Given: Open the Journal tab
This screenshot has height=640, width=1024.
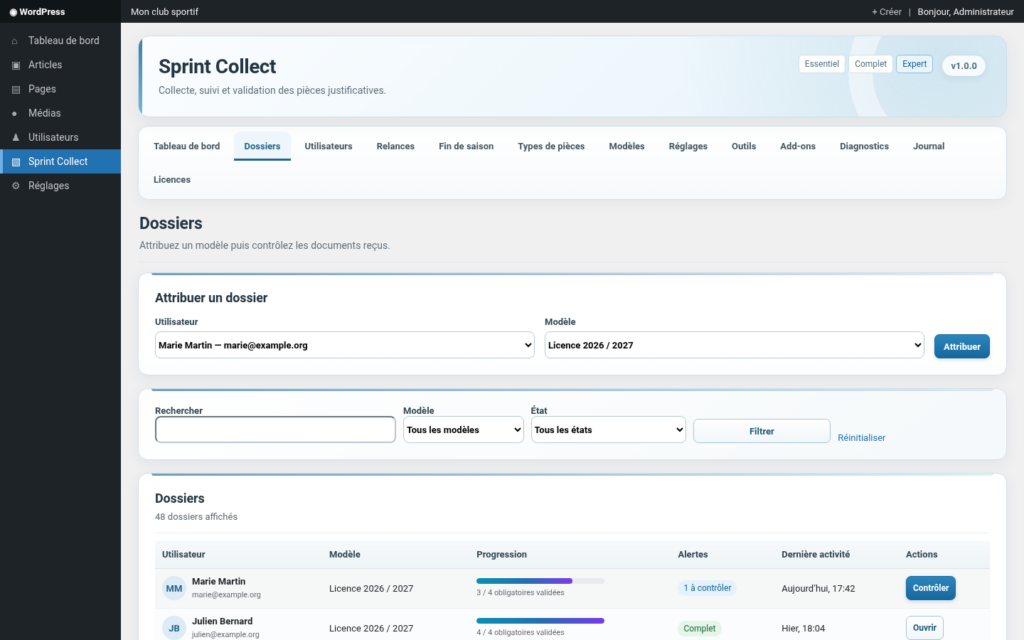Looking at the screenshot, I should point(928,146).
